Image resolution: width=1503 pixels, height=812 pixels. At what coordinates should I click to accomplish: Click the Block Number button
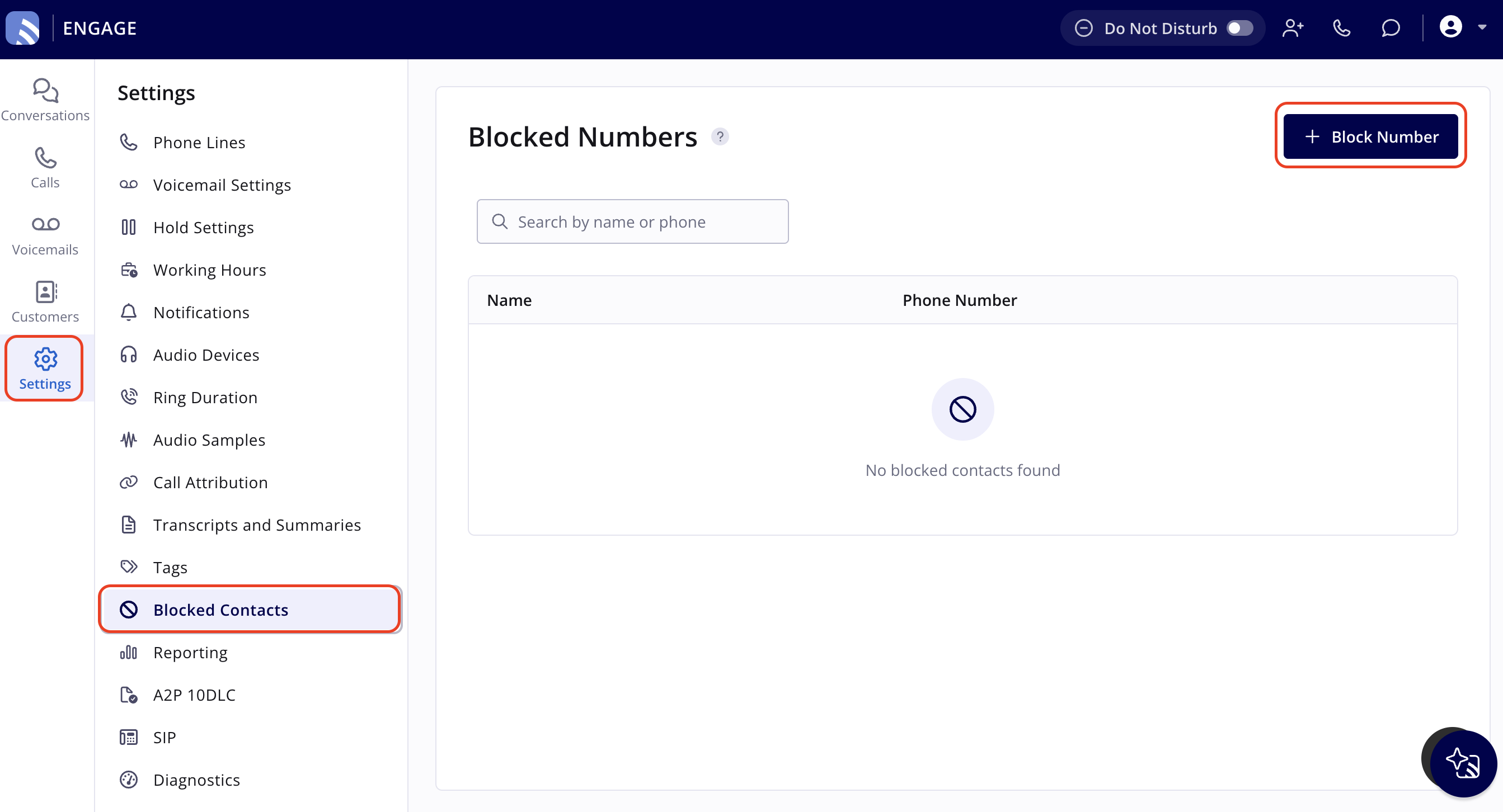[x=1370, y=136]
